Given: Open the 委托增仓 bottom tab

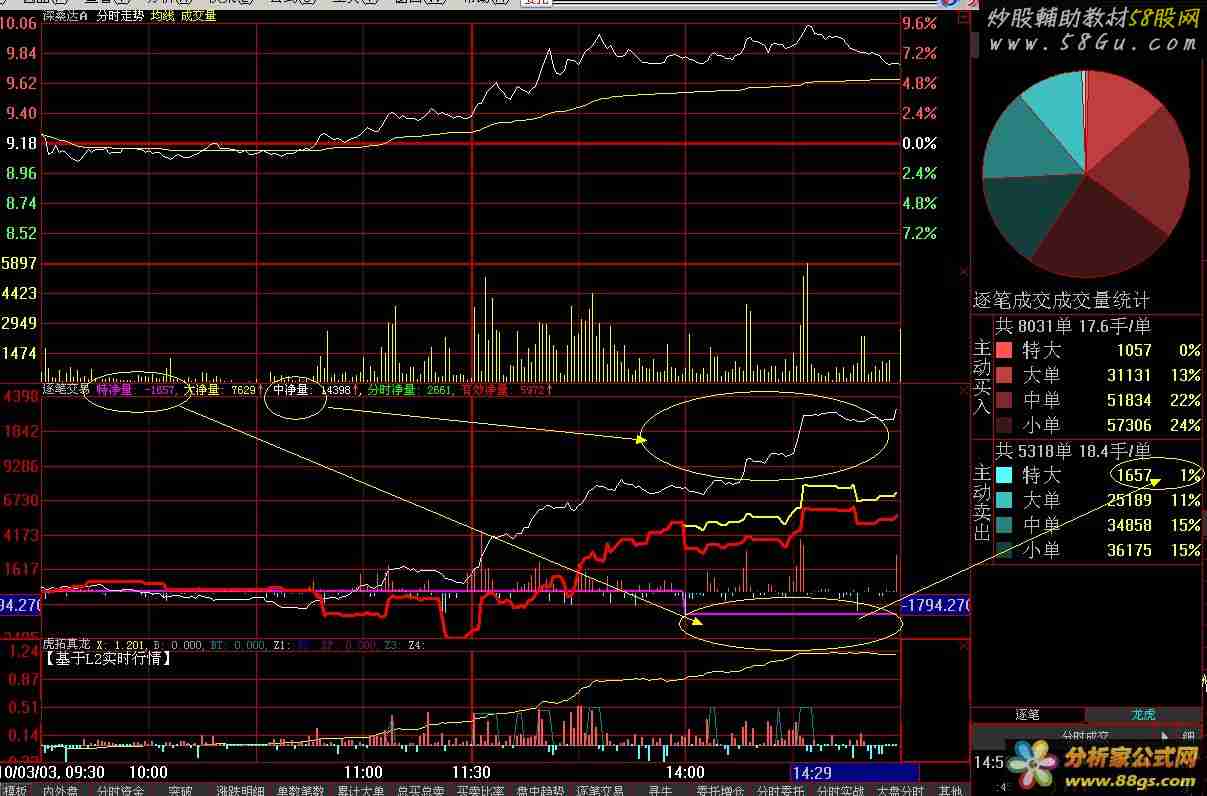Looking at the screenshot, I should click(x=721, y=790).
